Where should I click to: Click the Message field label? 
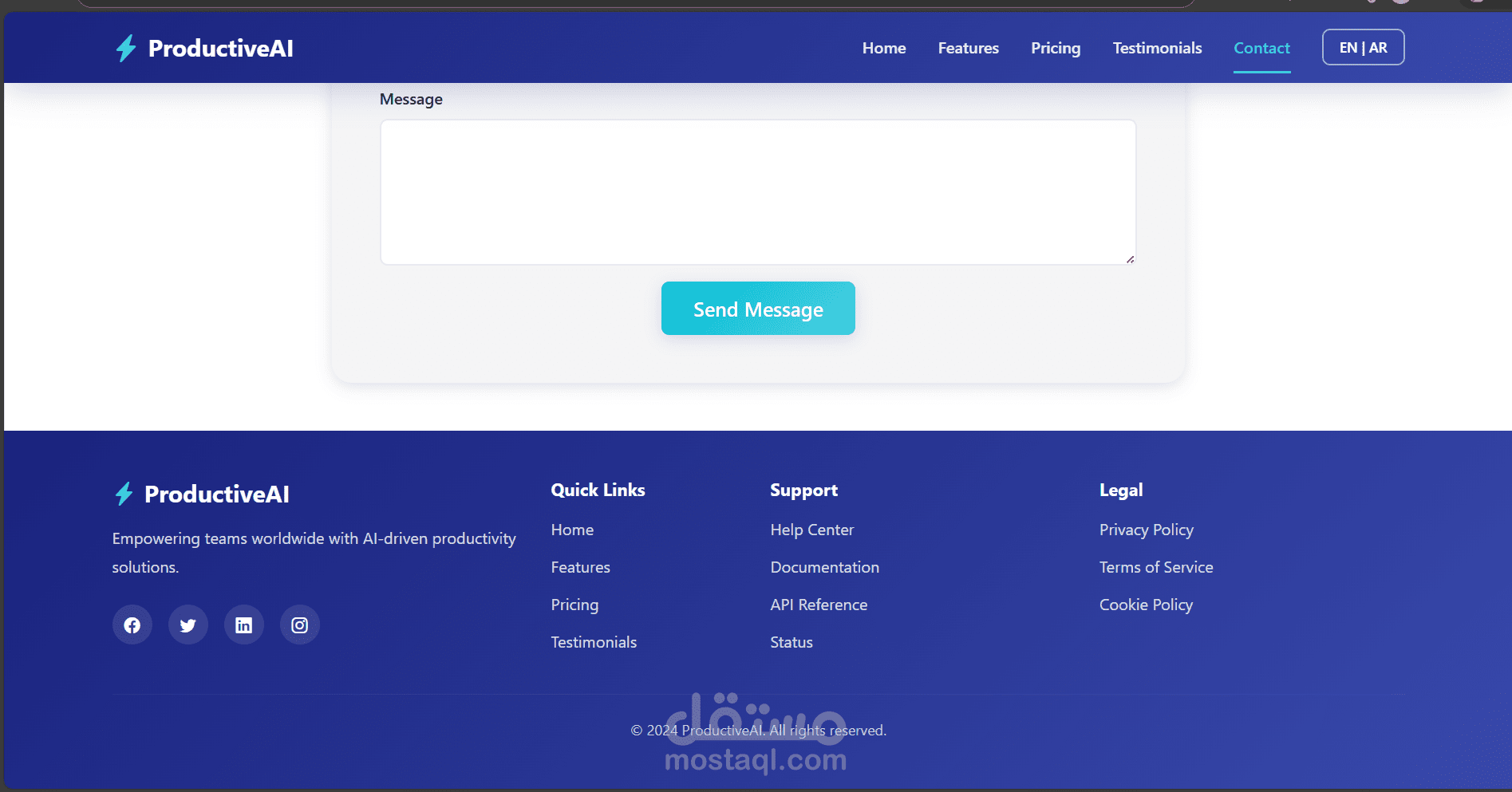(x=411, y=100)
